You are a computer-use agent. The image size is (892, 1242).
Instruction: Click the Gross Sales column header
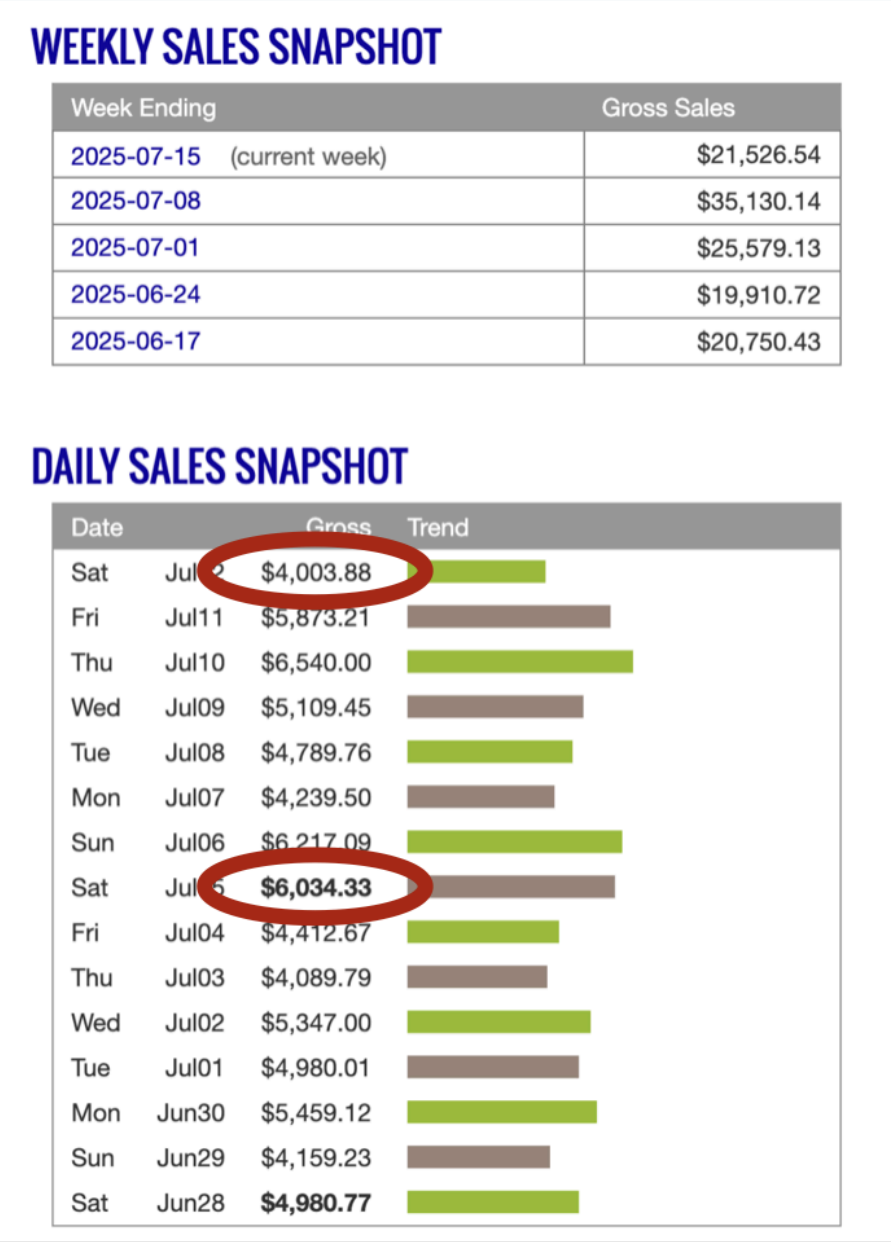click(x=668, y=108)
